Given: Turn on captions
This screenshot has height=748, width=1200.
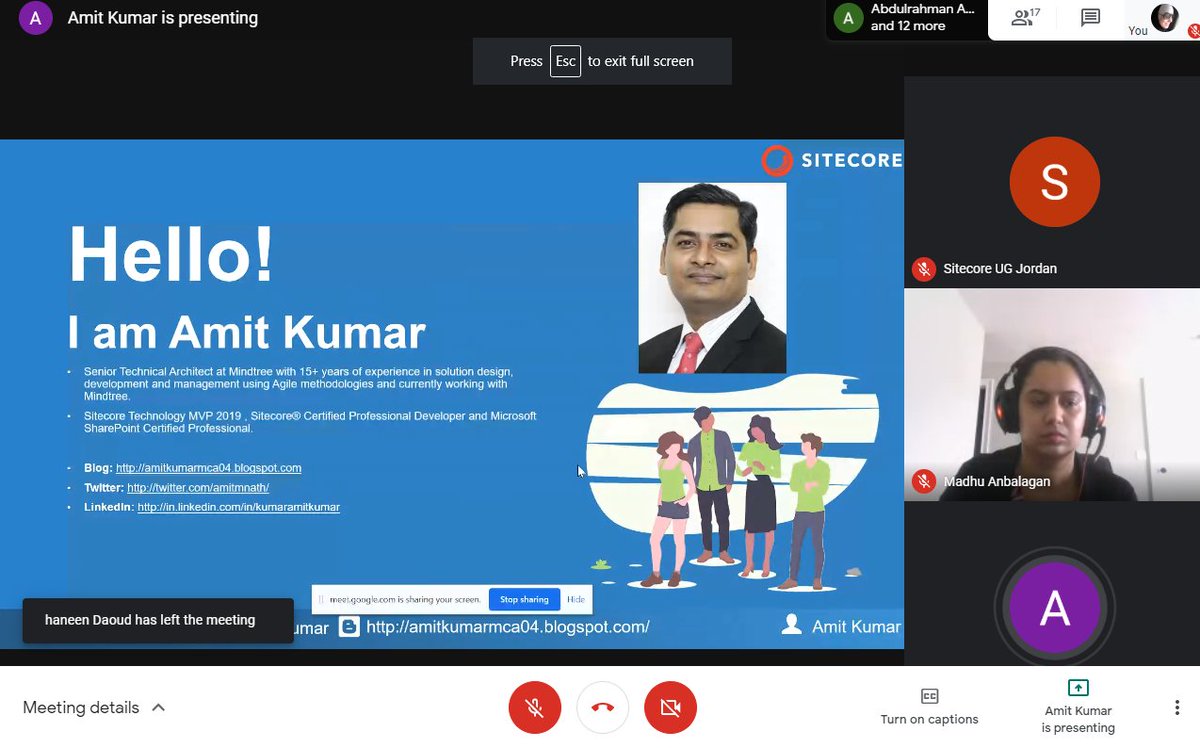Looking at the screenshot, I should [929, 707].
